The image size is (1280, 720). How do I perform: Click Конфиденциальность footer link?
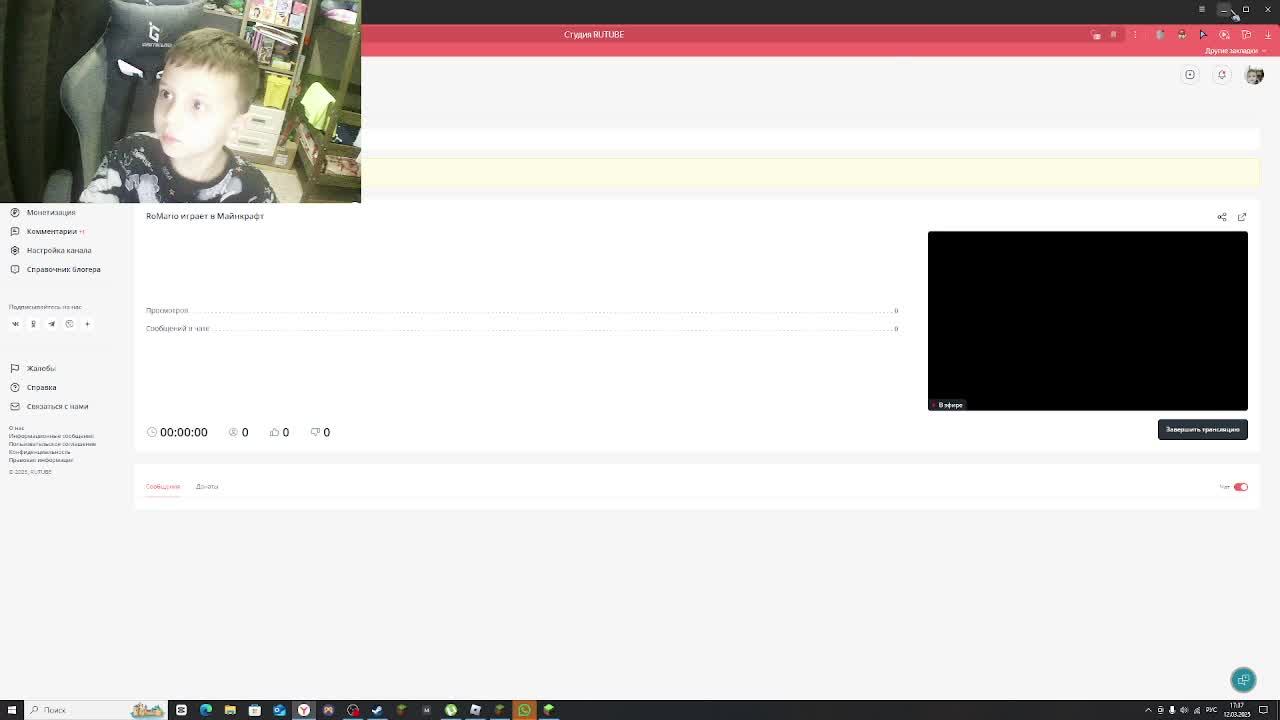(x=40, y=452)
